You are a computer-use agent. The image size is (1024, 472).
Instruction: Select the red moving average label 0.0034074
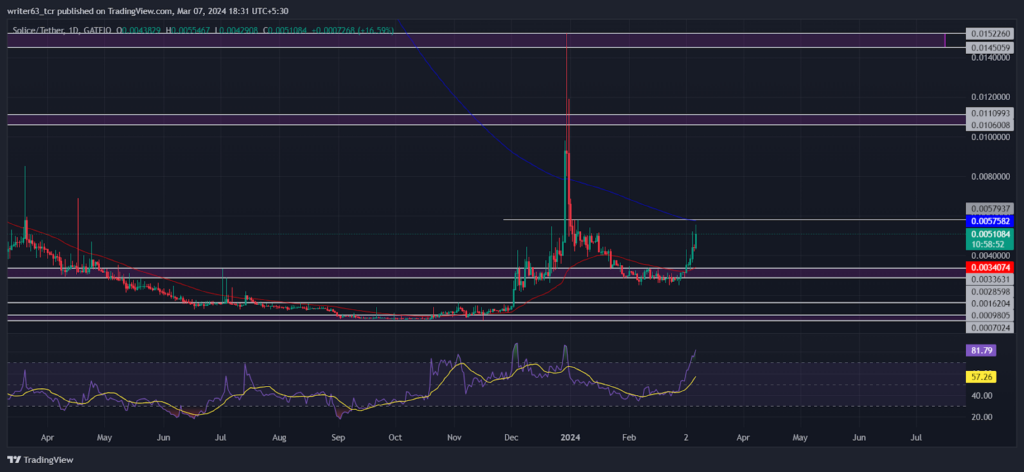tap(990, 268)
